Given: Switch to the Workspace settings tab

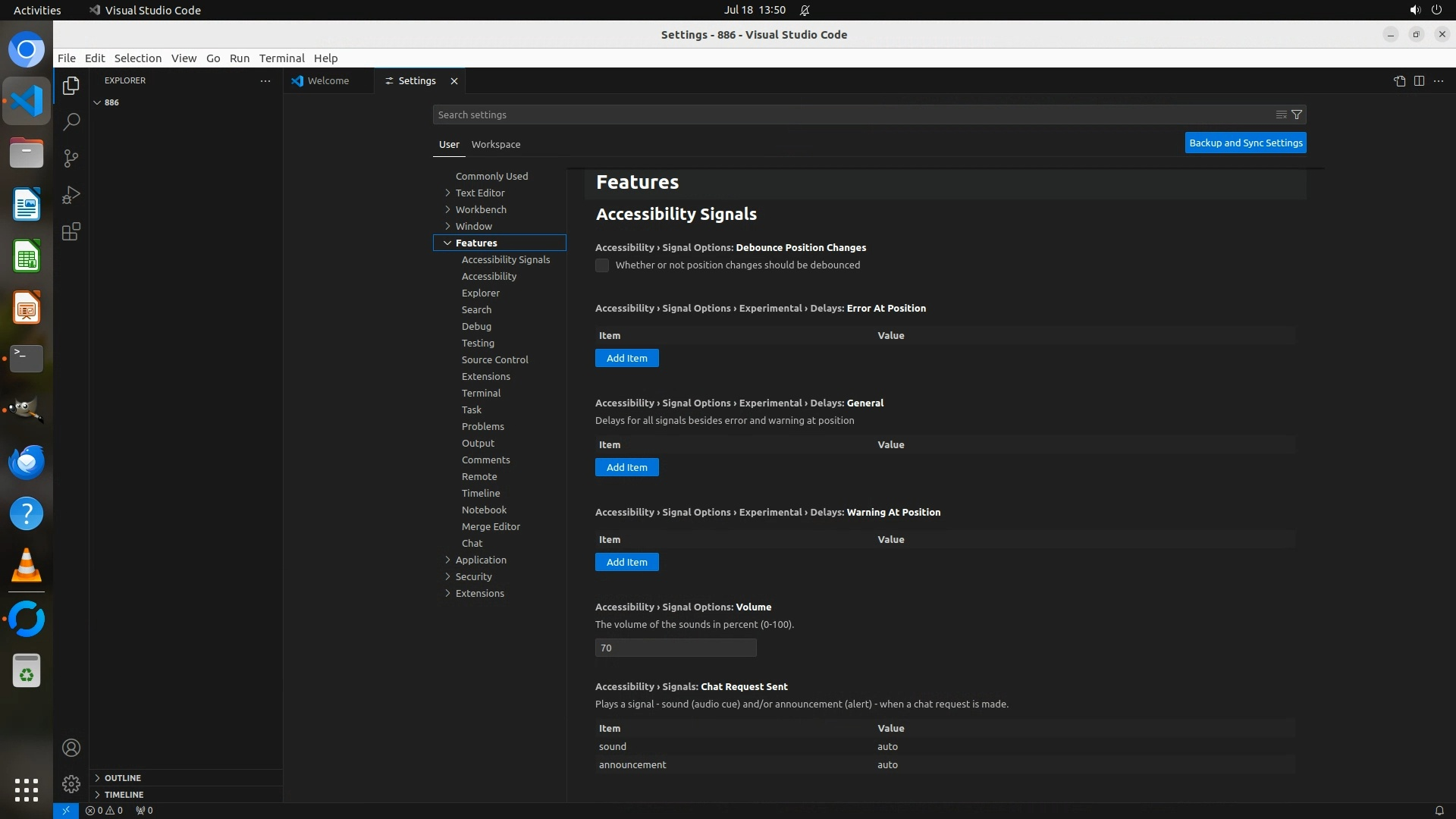Looking at the screenshot, I should coord(495,144).
